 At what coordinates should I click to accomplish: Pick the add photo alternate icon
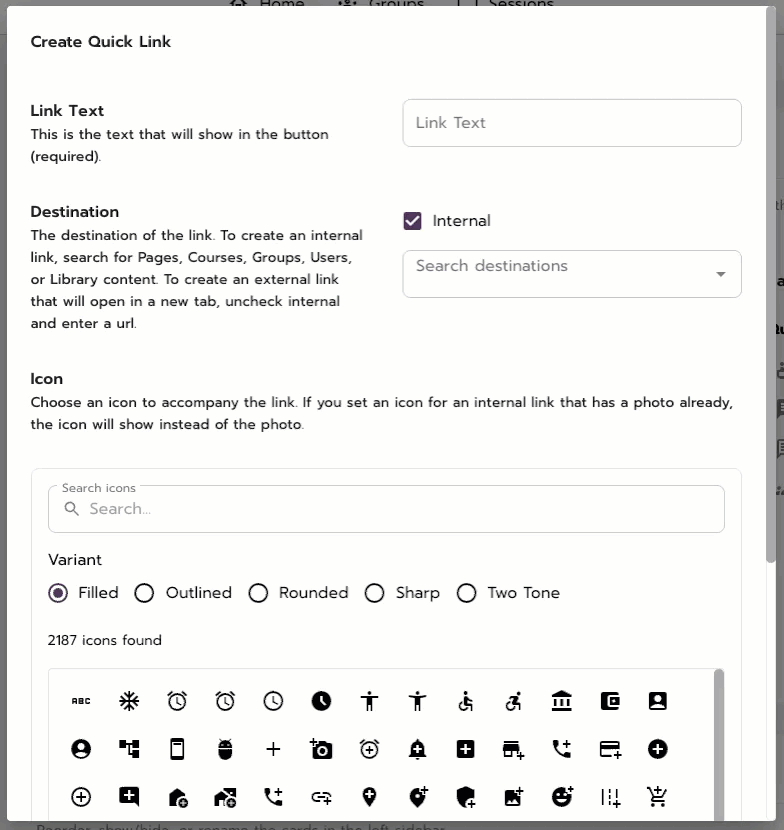point(513,797)
